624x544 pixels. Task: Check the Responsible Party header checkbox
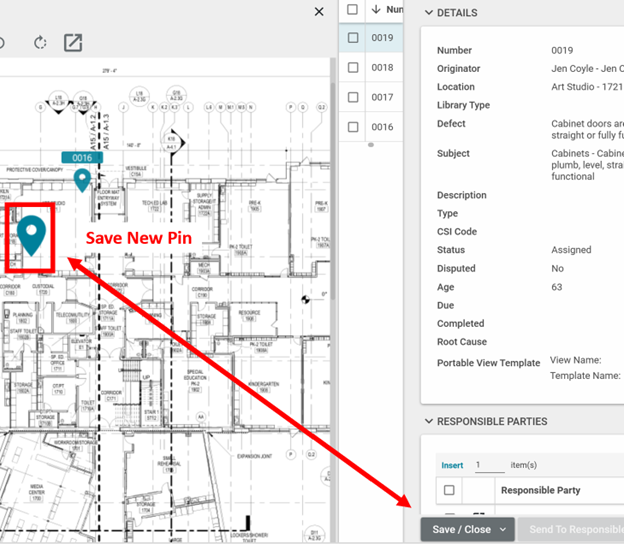pos(449,490)
